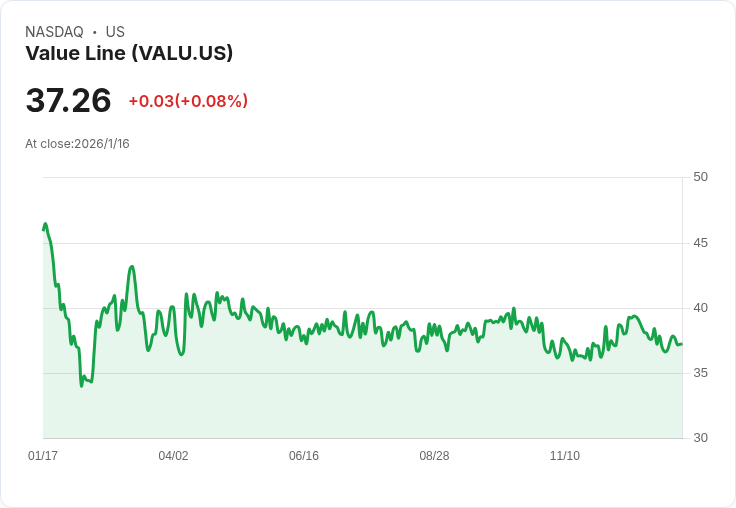
Task: Click the chart's lowest dip near 34
Action: tap(82, 385)
